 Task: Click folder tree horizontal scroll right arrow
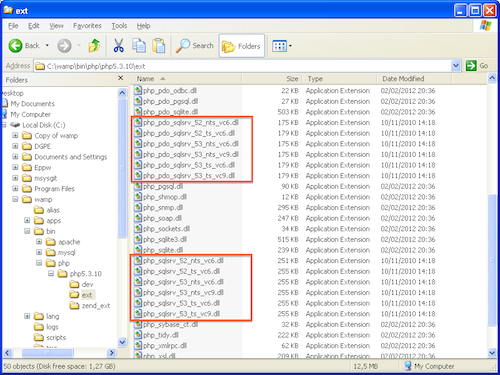pyautogui.click(x=111, y=352)
